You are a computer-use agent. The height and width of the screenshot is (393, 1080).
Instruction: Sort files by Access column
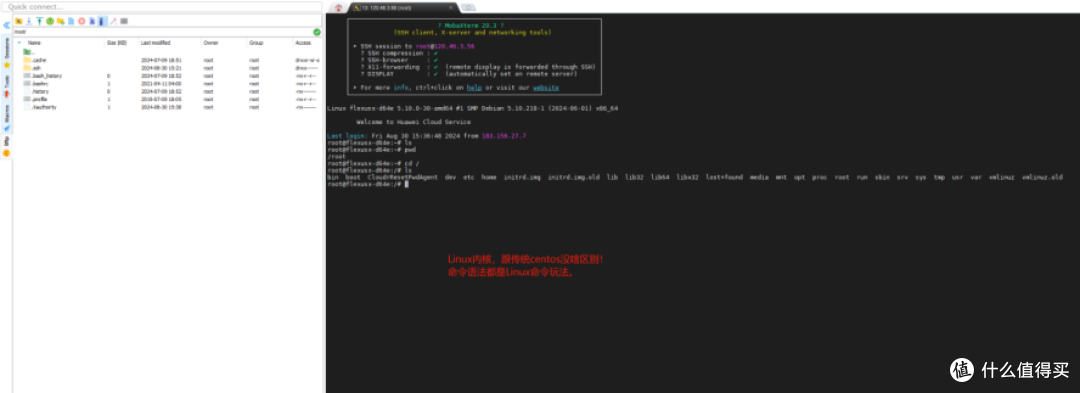click(x=303, y=43)
